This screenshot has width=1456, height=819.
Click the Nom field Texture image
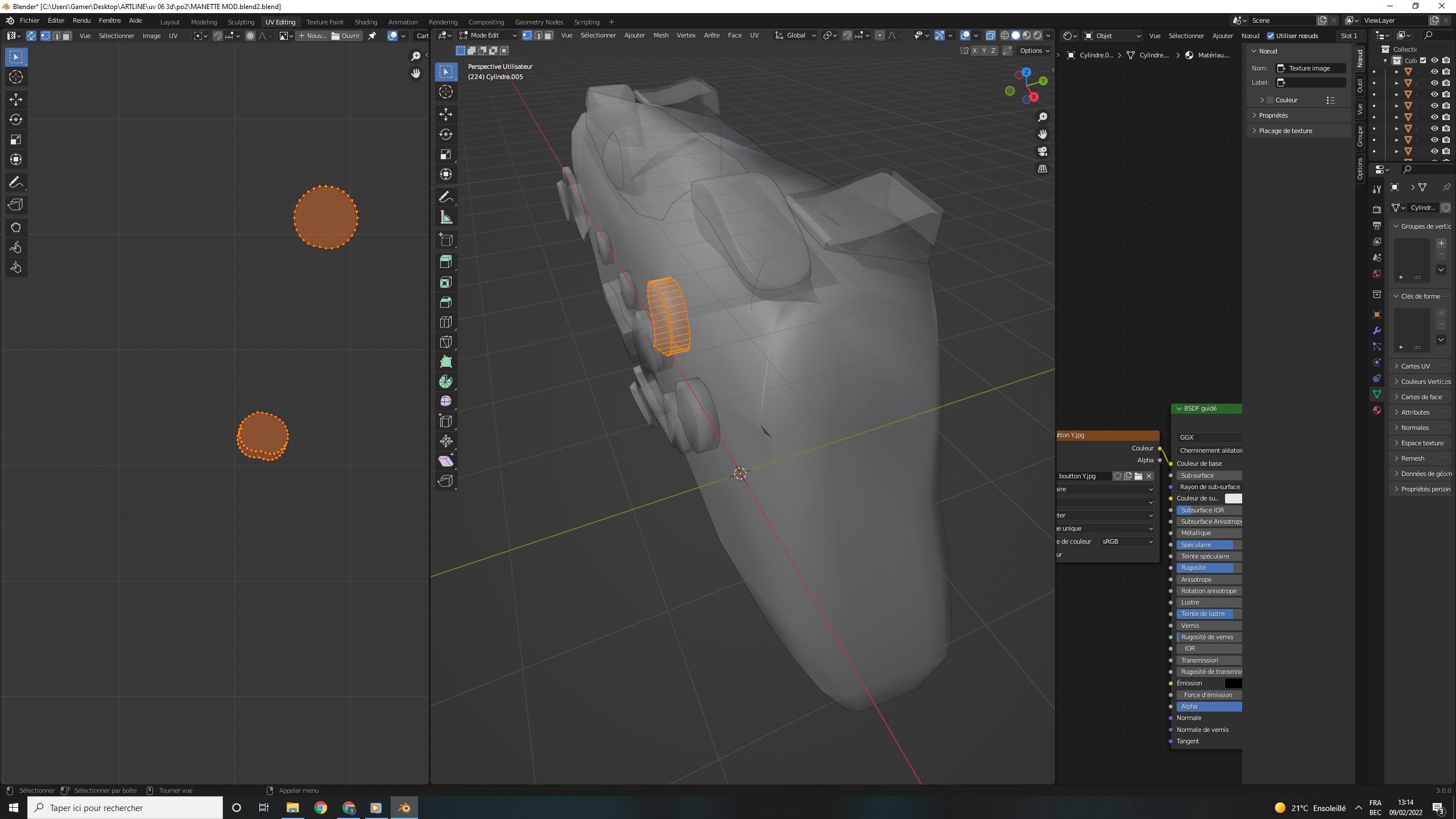coord(1310,68)
